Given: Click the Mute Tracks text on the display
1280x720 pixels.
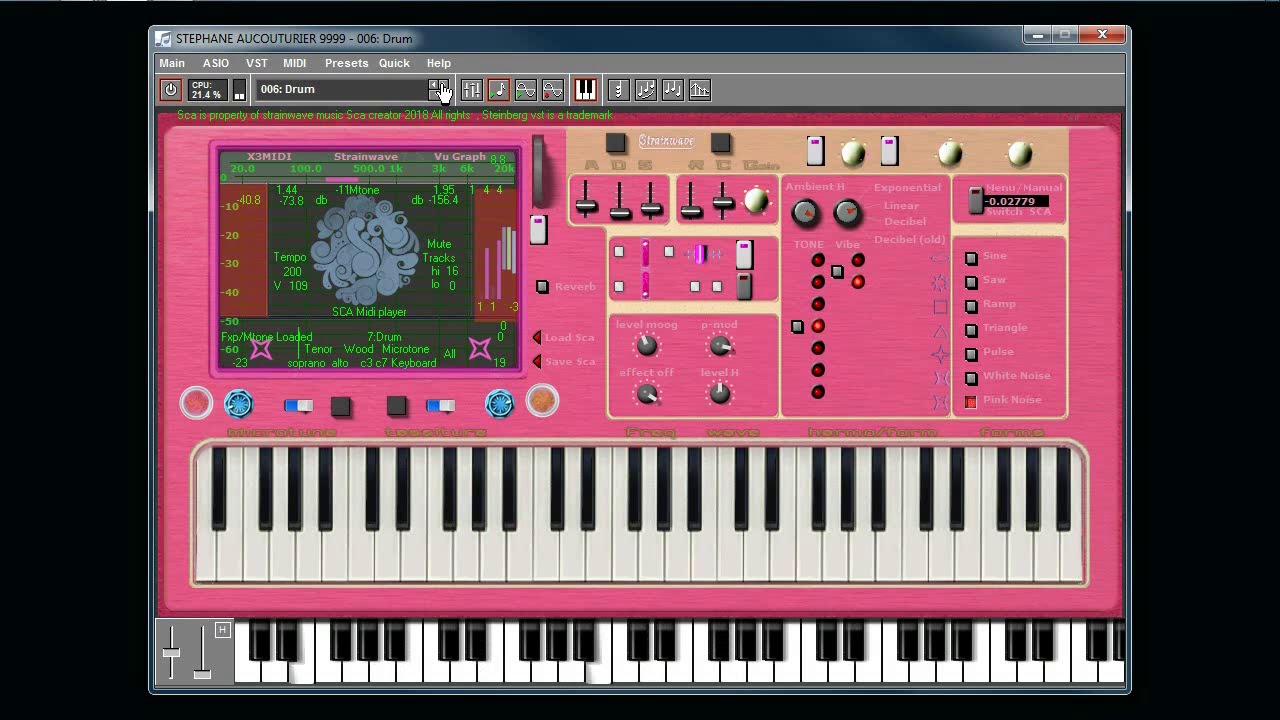Looking at the screenshot, I should click(439, 251).
